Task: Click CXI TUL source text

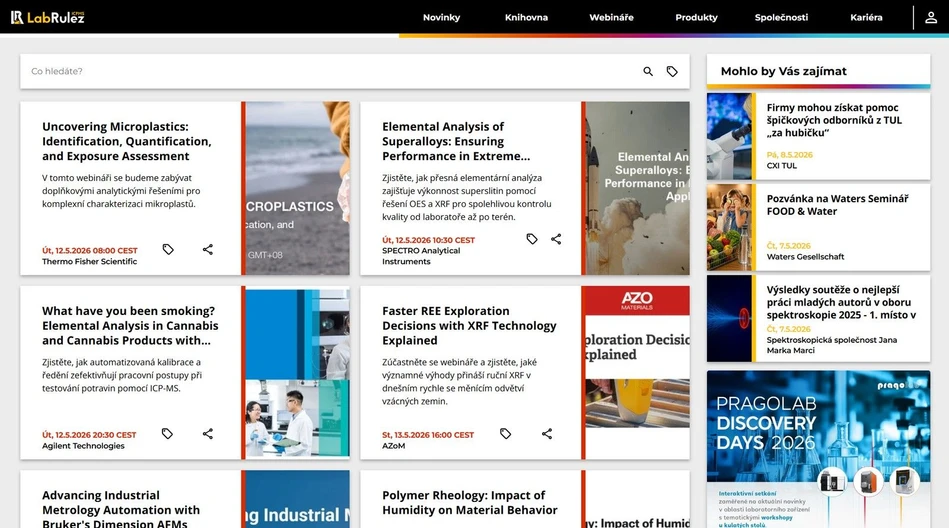Action: pyautogui.click(x=781, y=165)
